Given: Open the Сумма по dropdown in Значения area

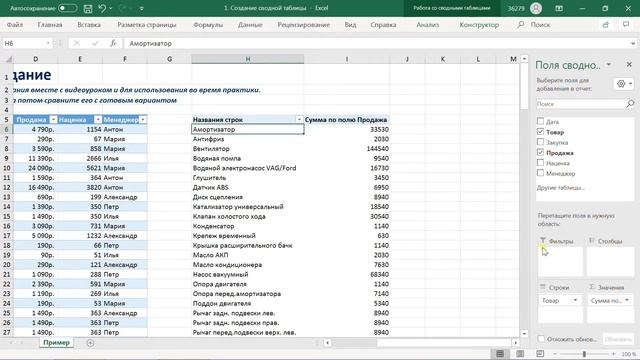Looking at the screenshot, I should pos(627,300).
